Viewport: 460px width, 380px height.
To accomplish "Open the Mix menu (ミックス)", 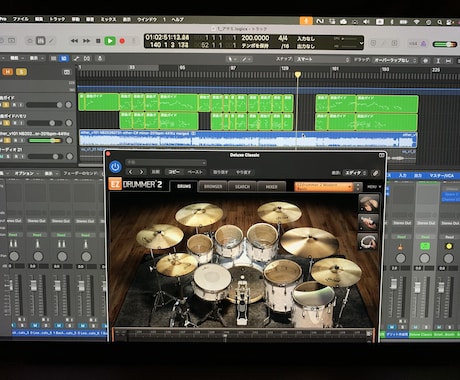I will (x=108, y=20).
